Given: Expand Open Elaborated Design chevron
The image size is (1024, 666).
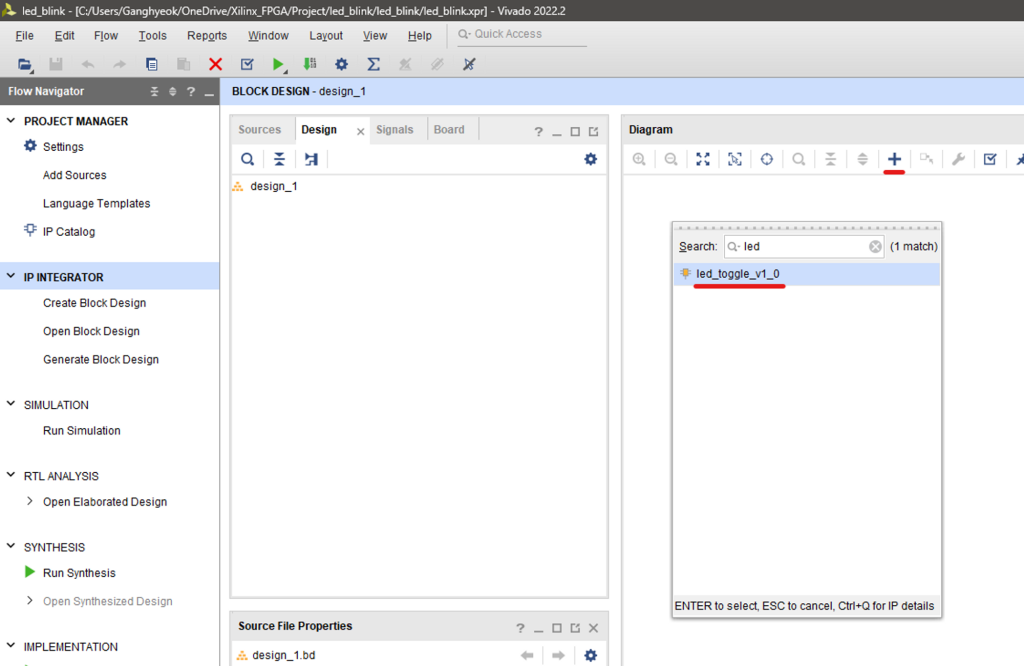Looking at the screenshot, I should tap(29, 501).
